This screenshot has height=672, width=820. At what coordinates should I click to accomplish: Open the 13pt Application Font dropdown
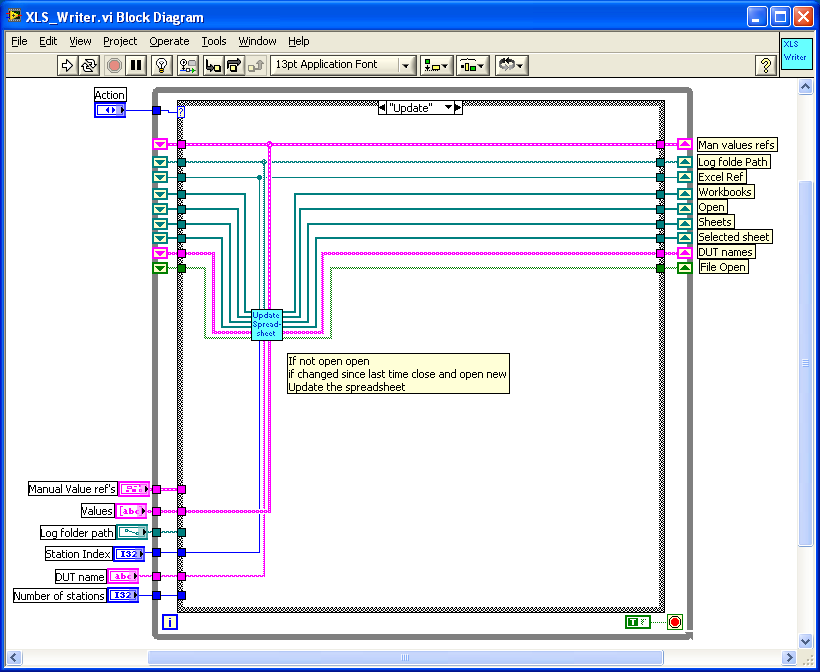pos(343,65)
